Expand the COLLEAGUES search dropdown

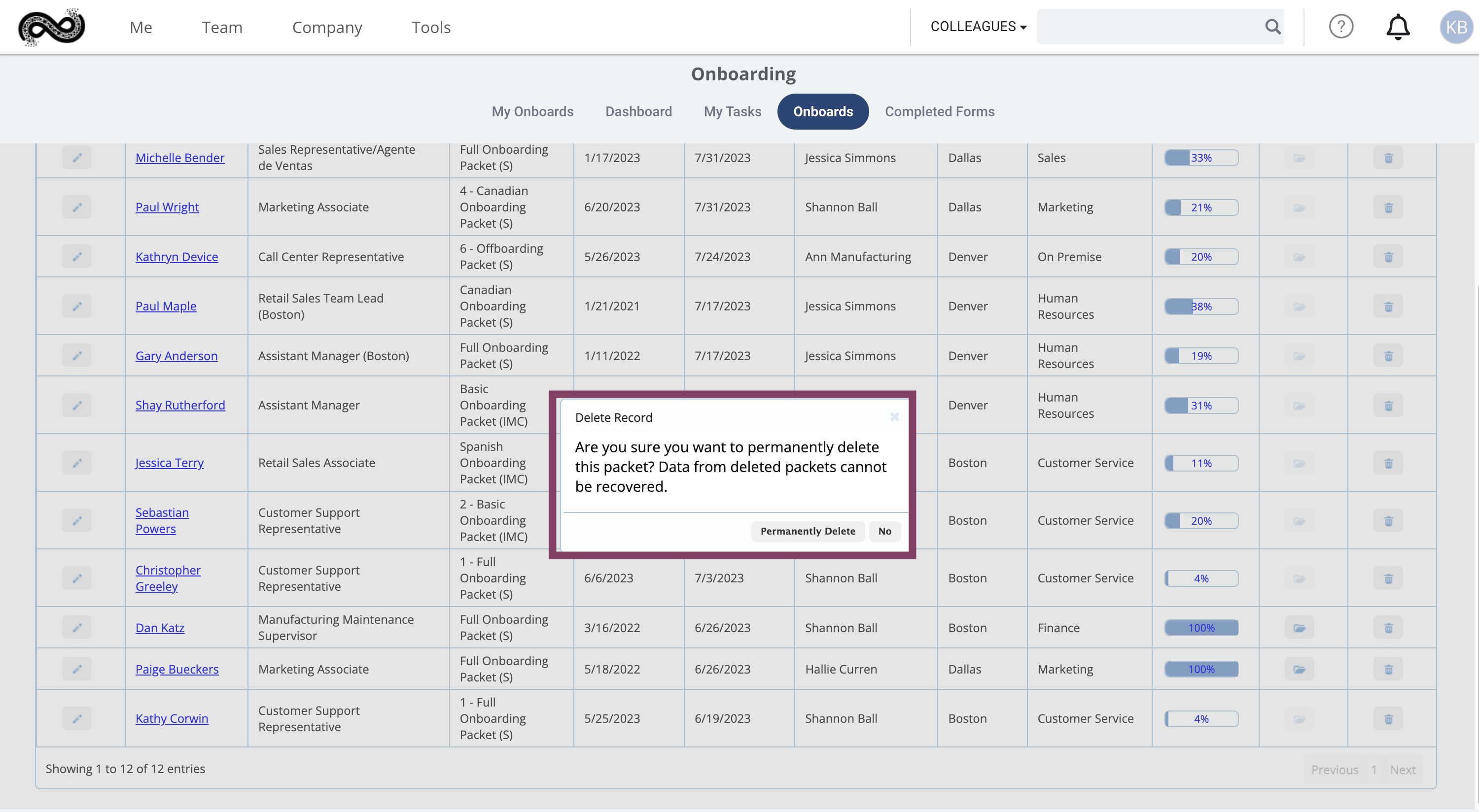click(x=978, y=27)
